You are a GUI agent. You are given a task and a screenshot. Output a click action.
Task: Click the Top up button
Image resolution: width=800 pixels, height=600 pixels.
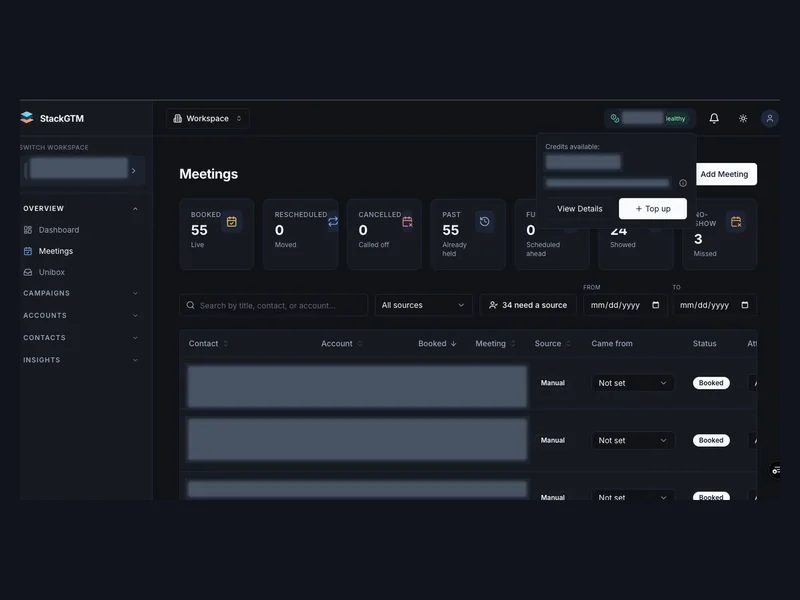653,209
